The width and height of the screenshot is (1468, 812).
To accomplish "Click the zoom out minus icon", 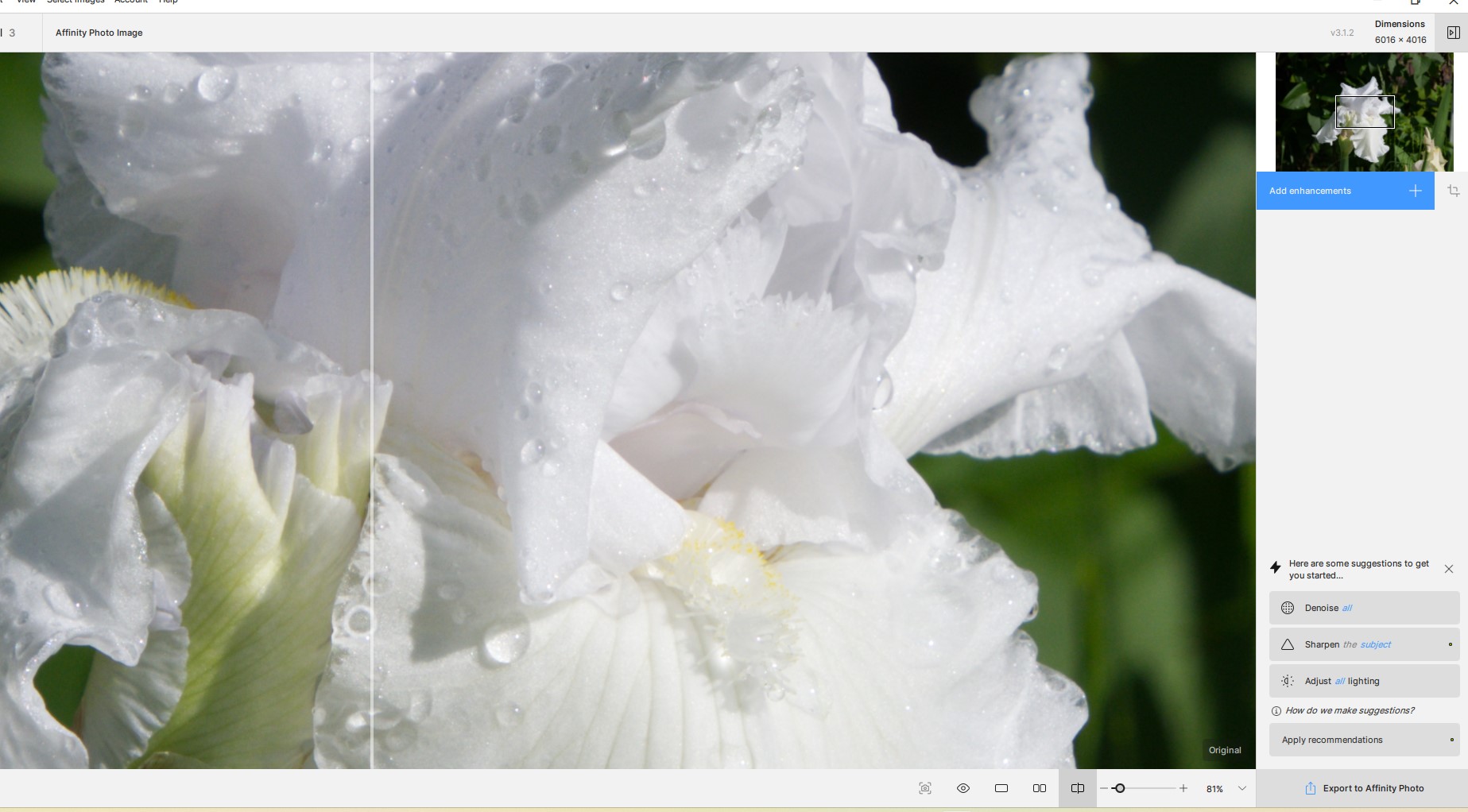I will tap(1104, 788).
